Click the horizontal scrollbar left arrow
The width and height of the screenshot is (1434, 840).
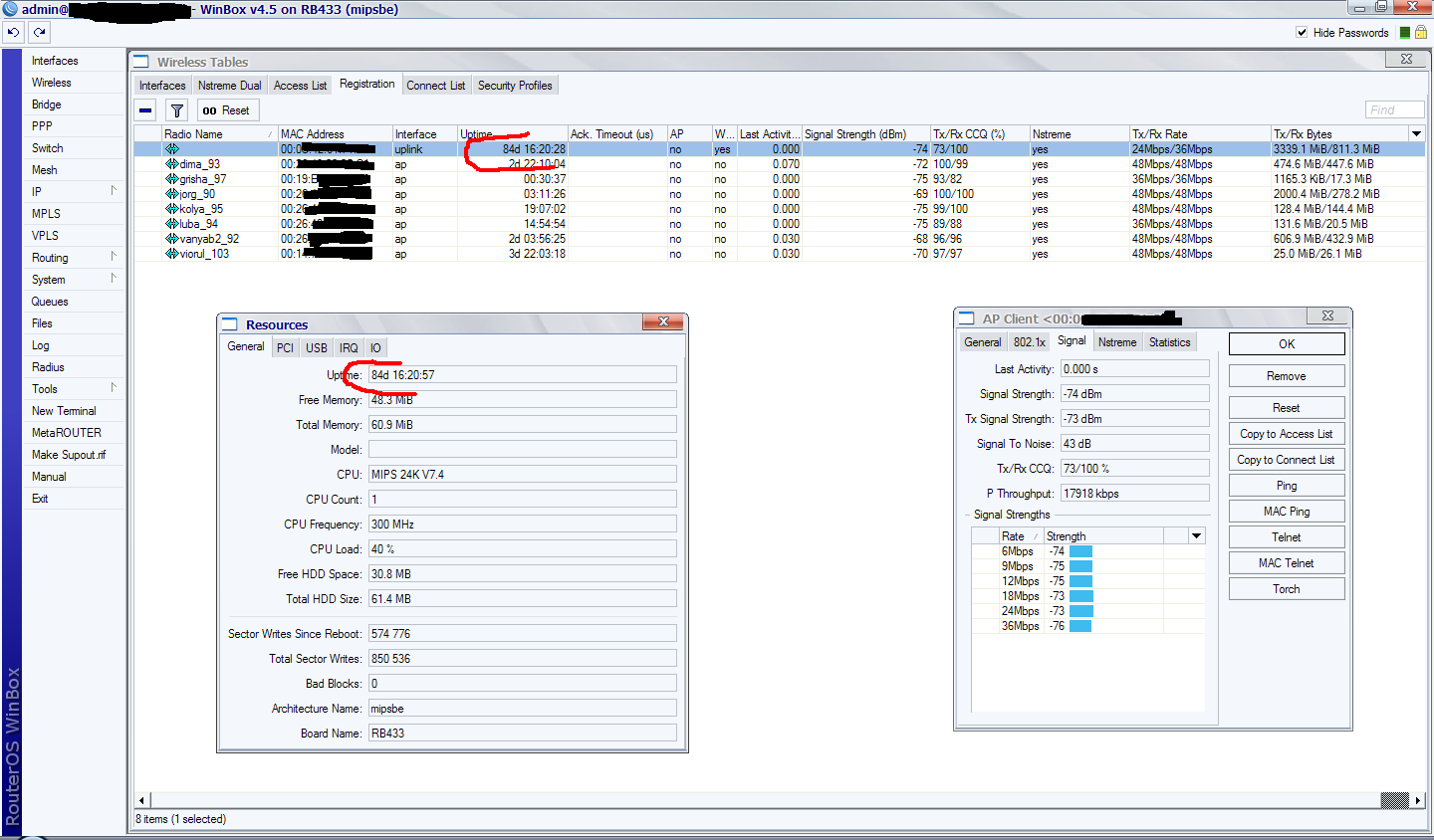142,800
